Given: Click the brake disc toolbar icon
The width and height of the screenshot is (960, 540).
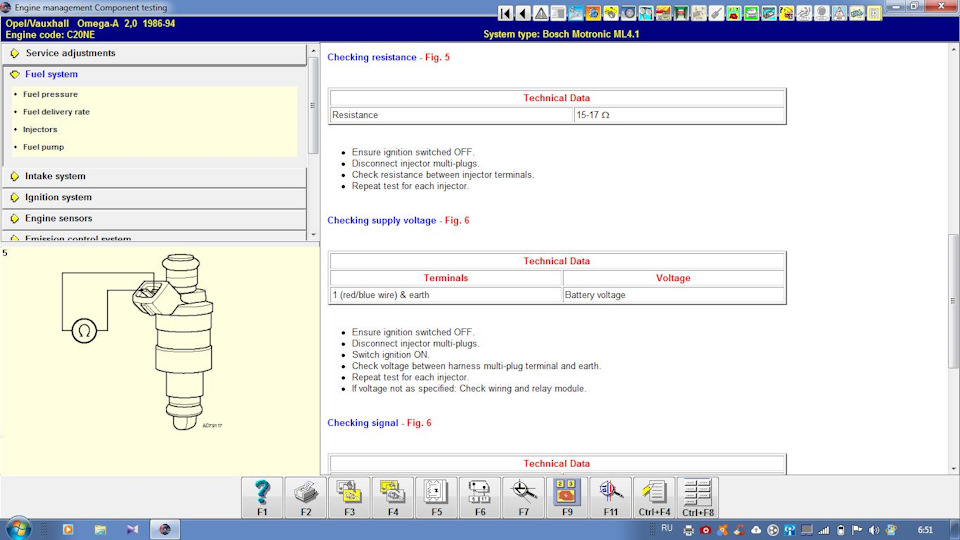Looking at the screenshot, I should coord(628,13).
